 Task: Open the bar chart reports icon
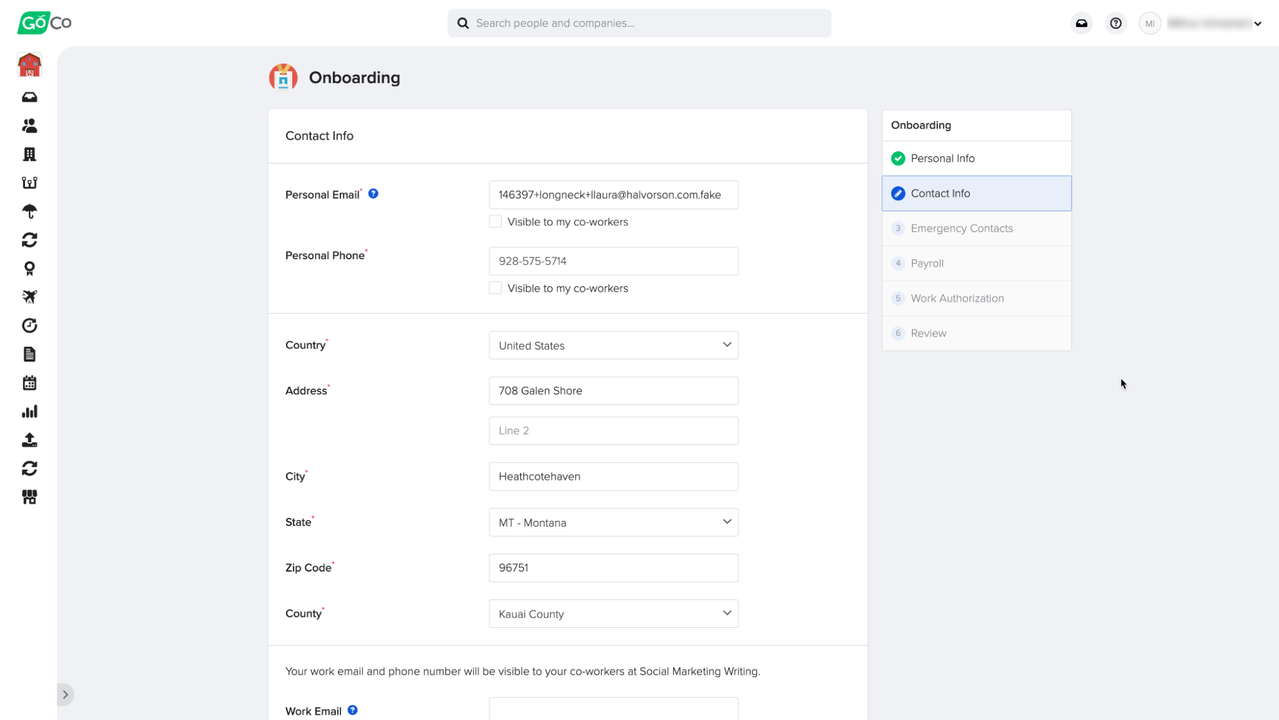coord(29,411)
